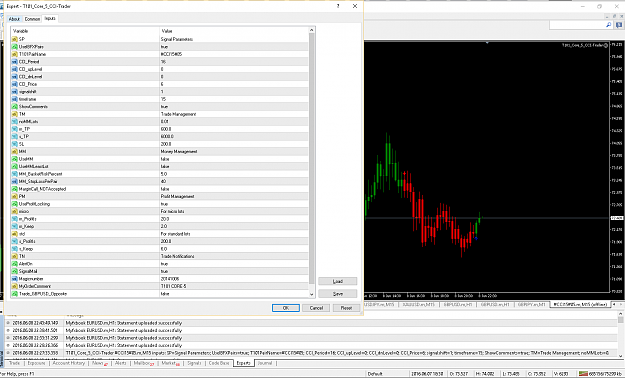Open the Signals terminal tab

(x=194, y=363)
